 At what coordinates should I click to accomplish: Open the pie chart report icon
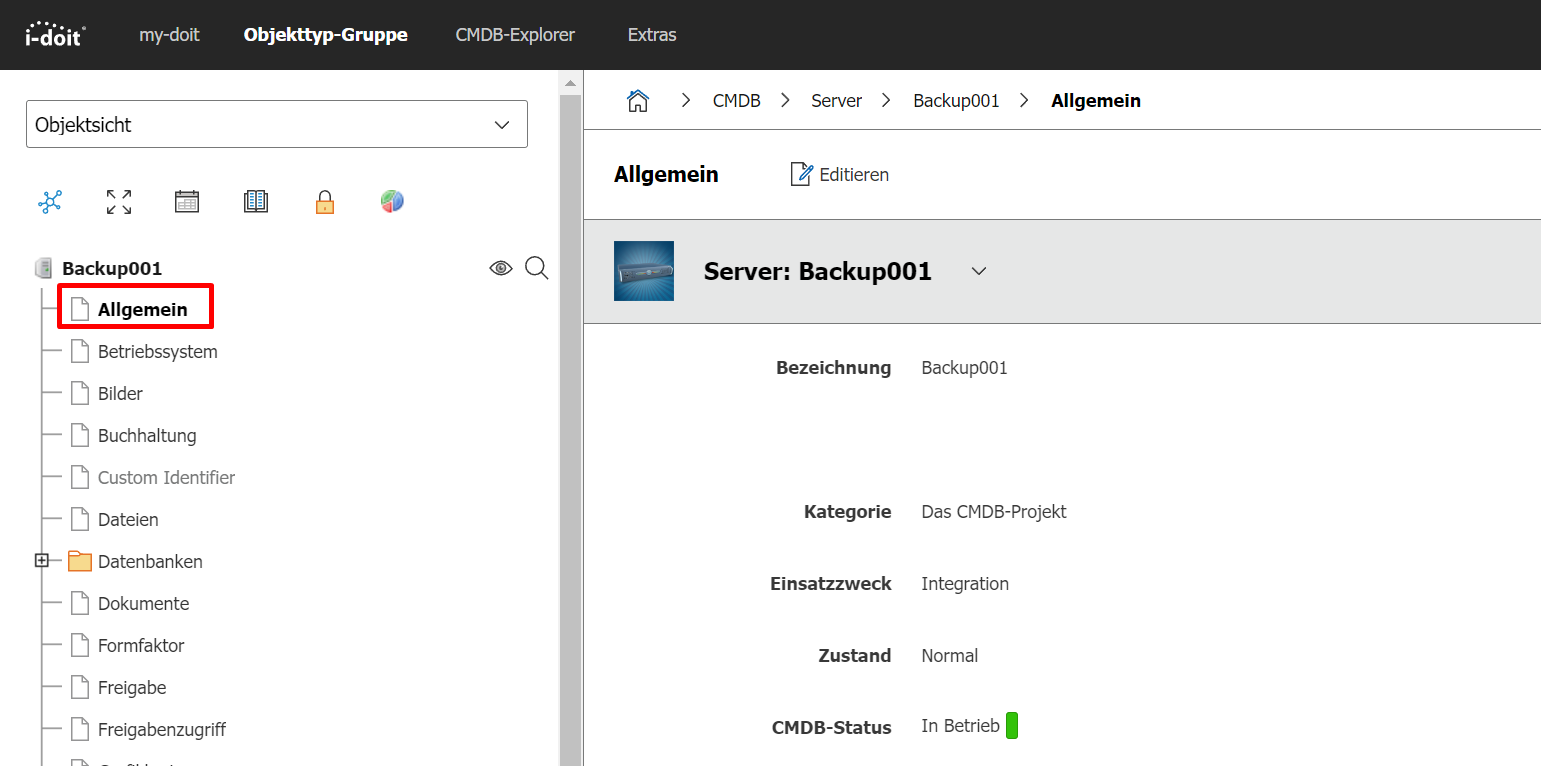pyautogui.click(x=392, y=202)
